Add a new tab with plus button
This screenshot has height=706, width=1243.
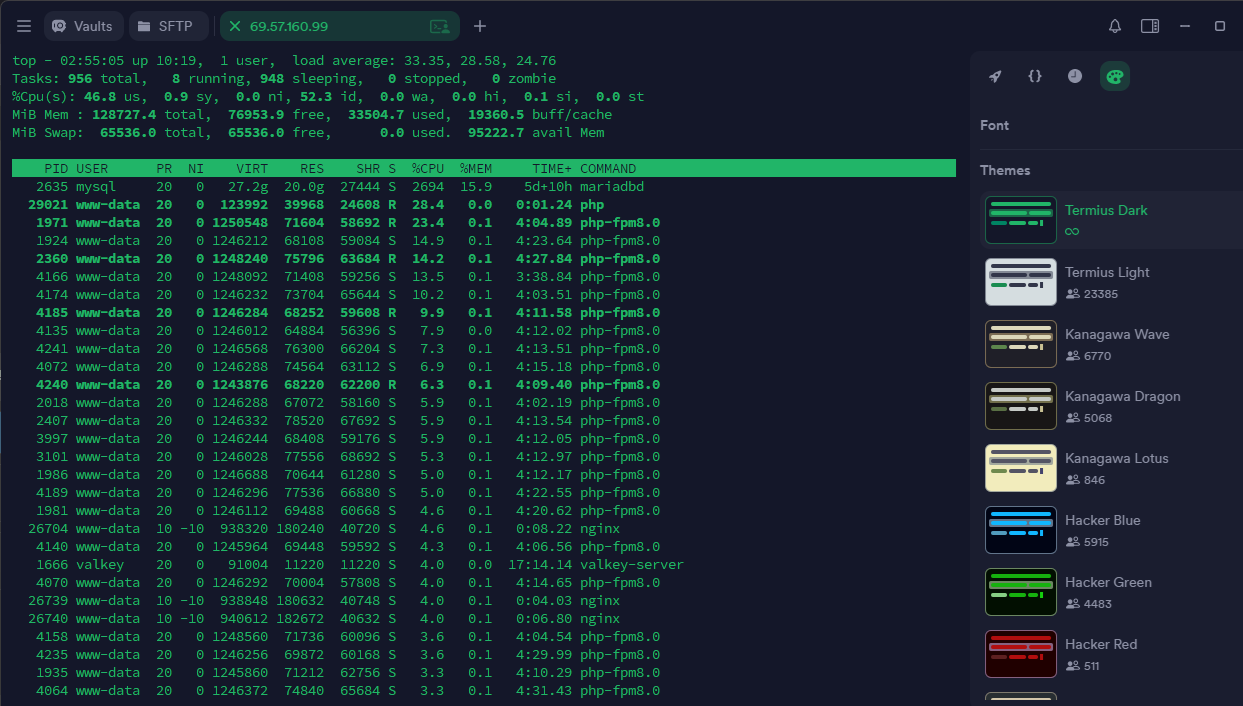tap(480, 26)
